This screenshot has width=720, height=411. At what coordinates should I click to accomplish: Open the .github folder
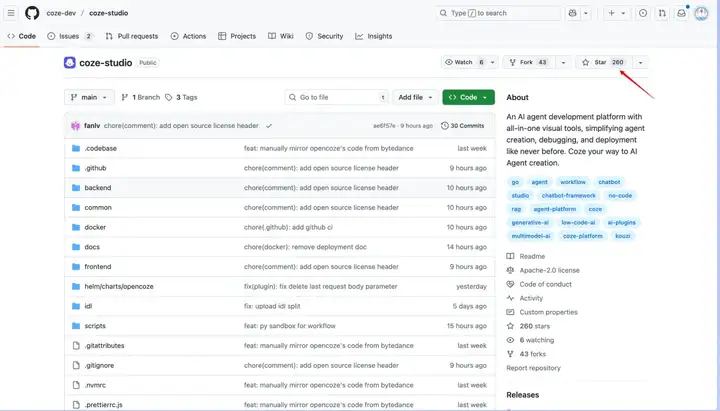[96, 168]
